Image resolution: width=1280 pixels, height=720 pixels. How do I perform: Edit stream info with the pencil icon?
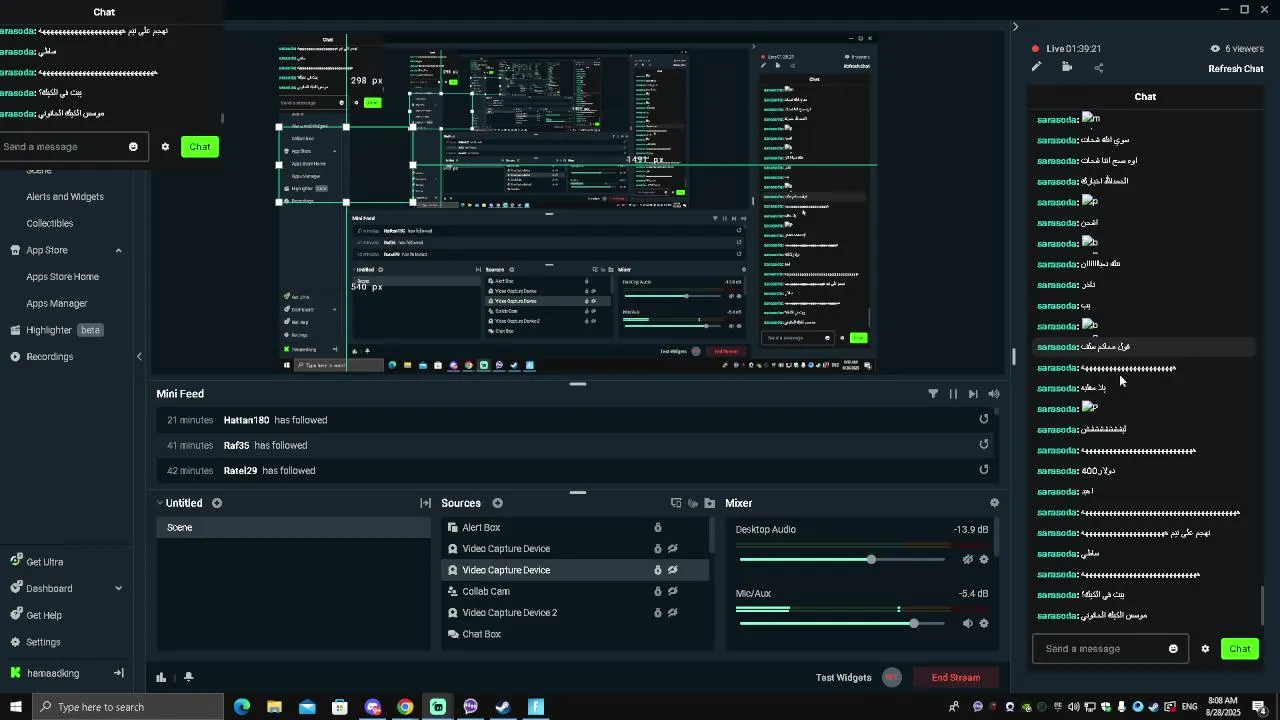pos(1036,67)
